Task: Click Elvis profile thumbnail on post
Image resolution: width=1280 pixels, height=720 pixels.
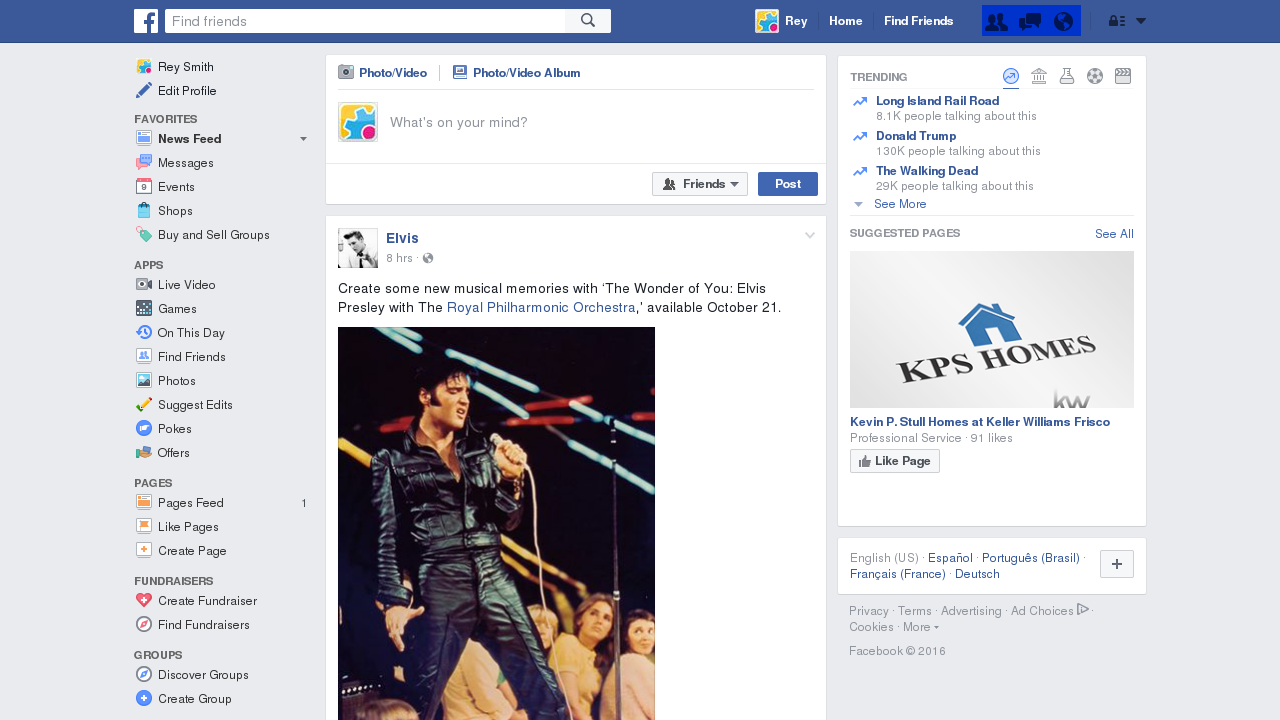Action: 358,248
